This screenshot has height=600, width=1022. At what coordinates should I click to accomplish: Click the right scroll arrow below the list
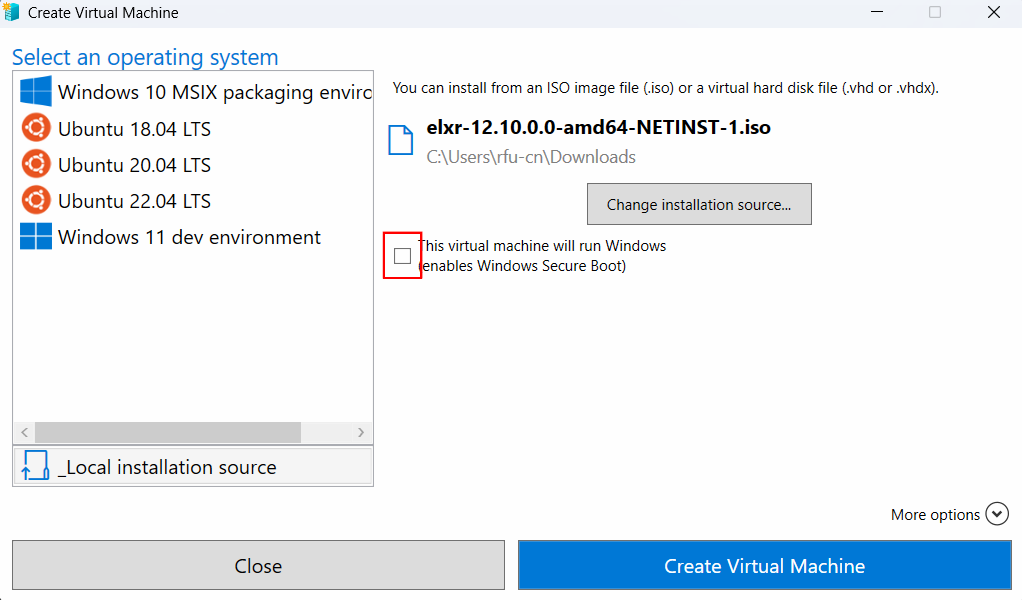pyautogui.click(x=363, y=431)
